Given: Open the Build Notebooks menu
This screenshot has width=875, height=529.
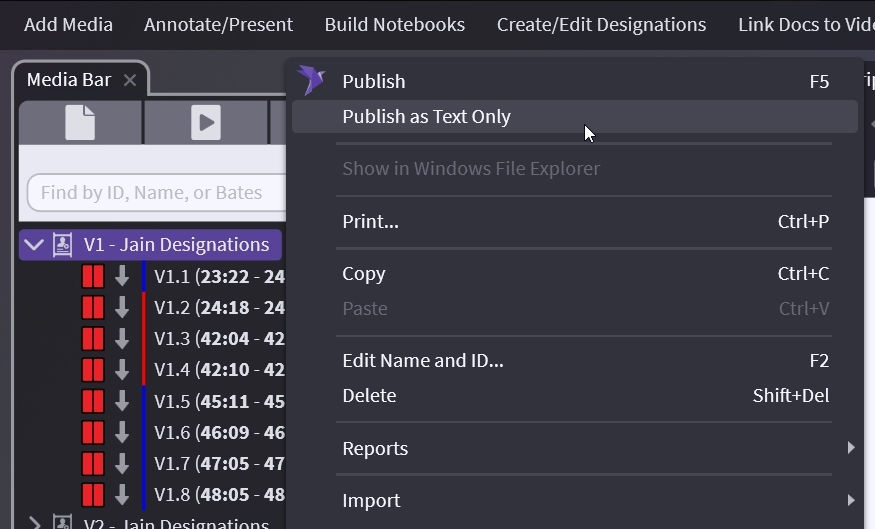Looking at the screenshot, I should click(x=394, y=25).
